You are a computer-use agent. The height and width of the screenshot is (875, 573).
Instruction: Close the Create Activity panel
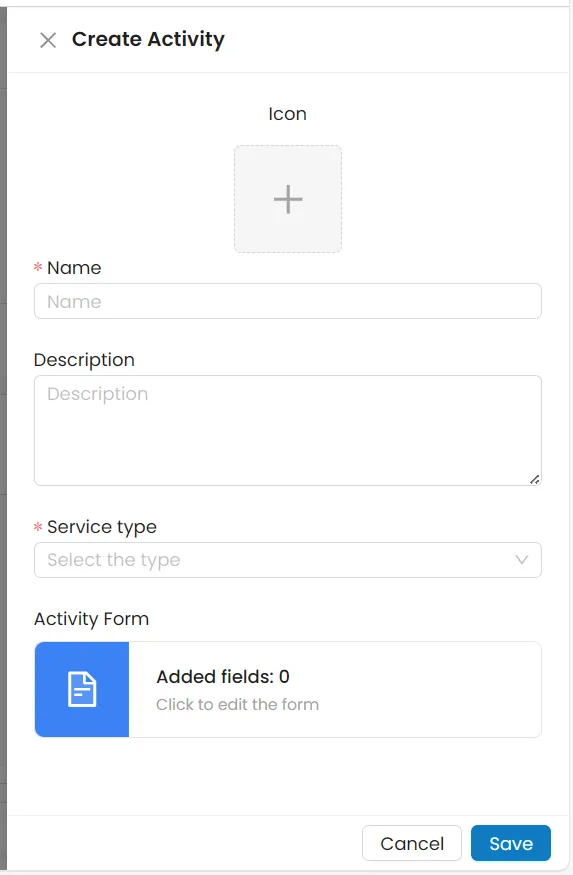tap(48, 40)
